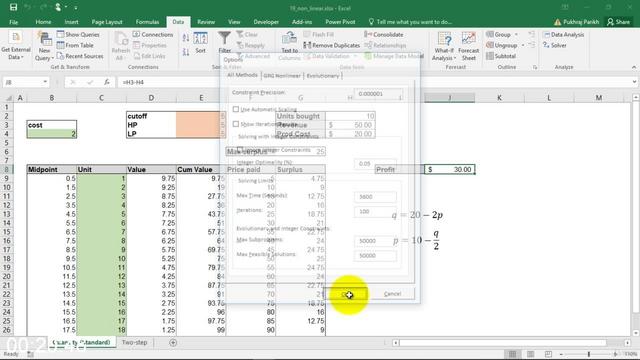Select the GRG Nonlinear tab in Options
The width and height of the screenshot is (640, 360).
(282, 76)
